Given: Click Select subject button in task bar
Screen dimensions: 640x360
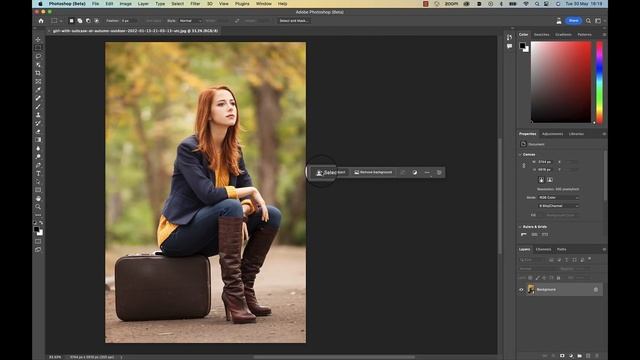Looking at the screenshot, I should point(331,173).
